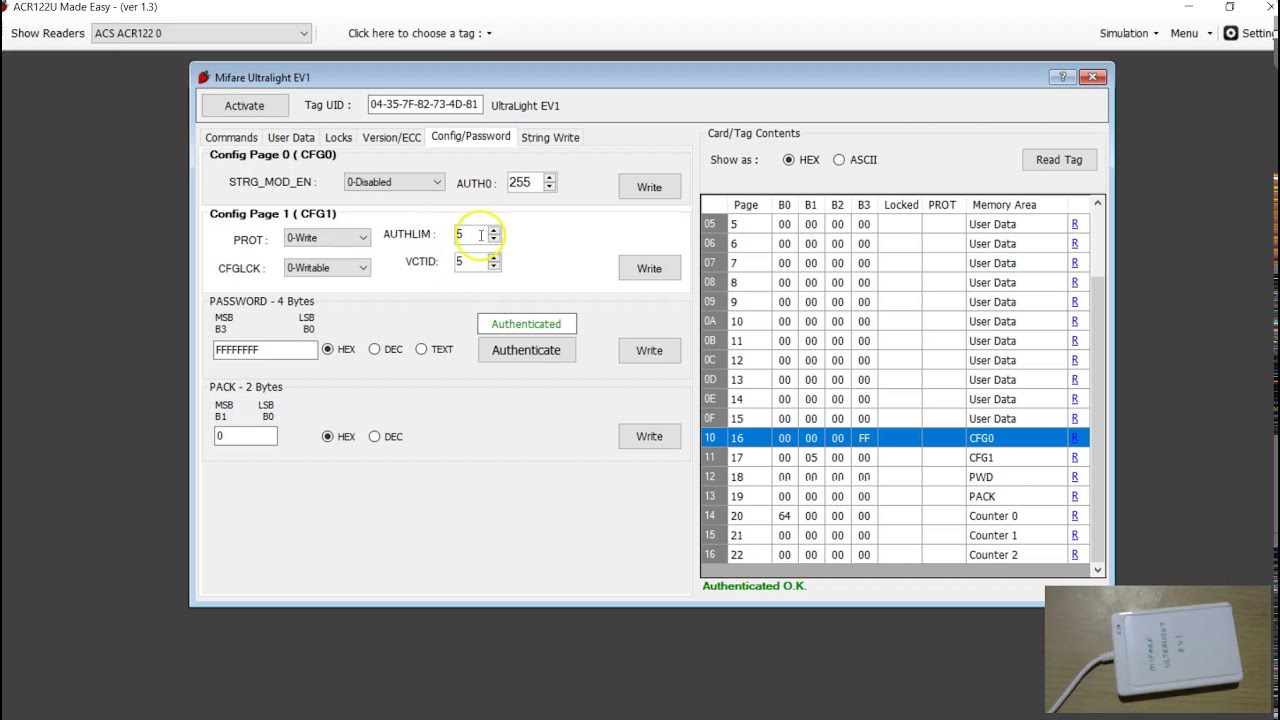Click the Read Tag button
This screenshot has width=1280, height=720.
click(1059, 160)
